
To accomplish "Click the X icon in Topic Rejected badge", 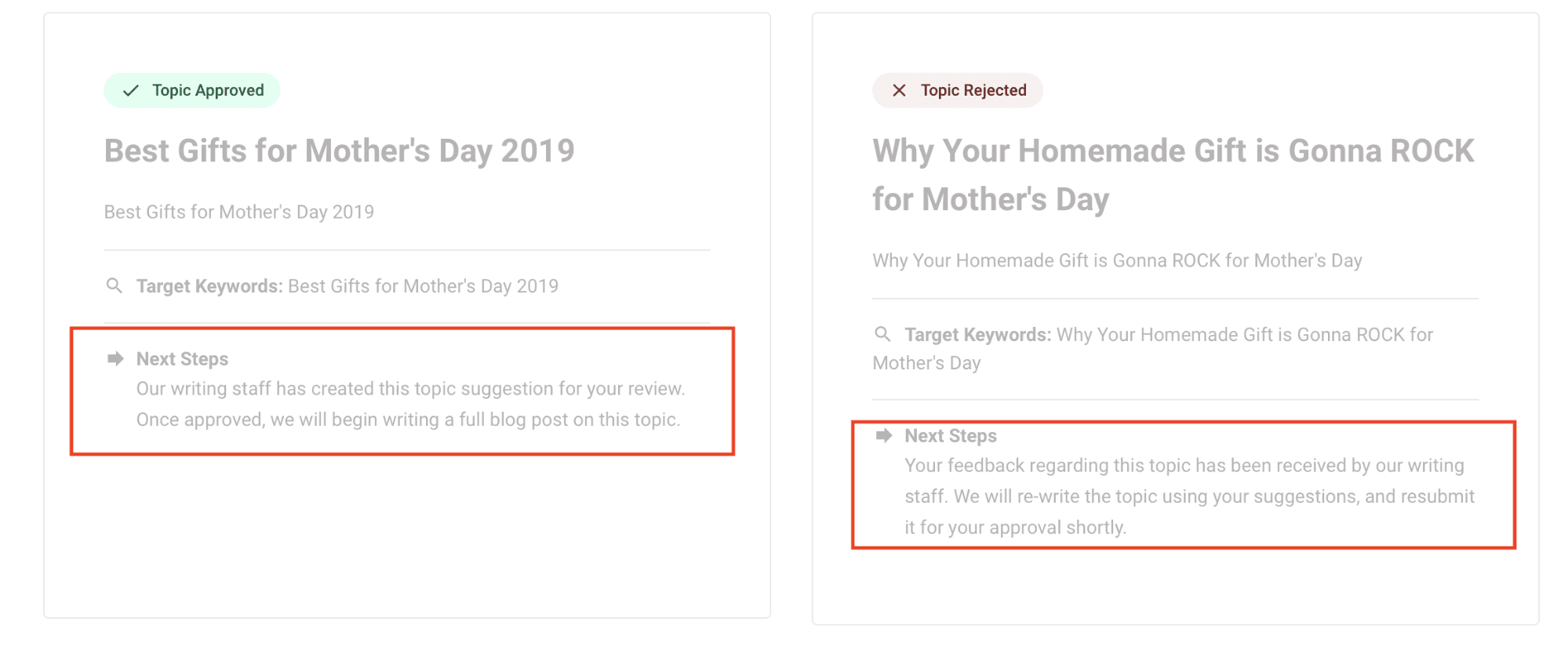I will click(899, 91).
